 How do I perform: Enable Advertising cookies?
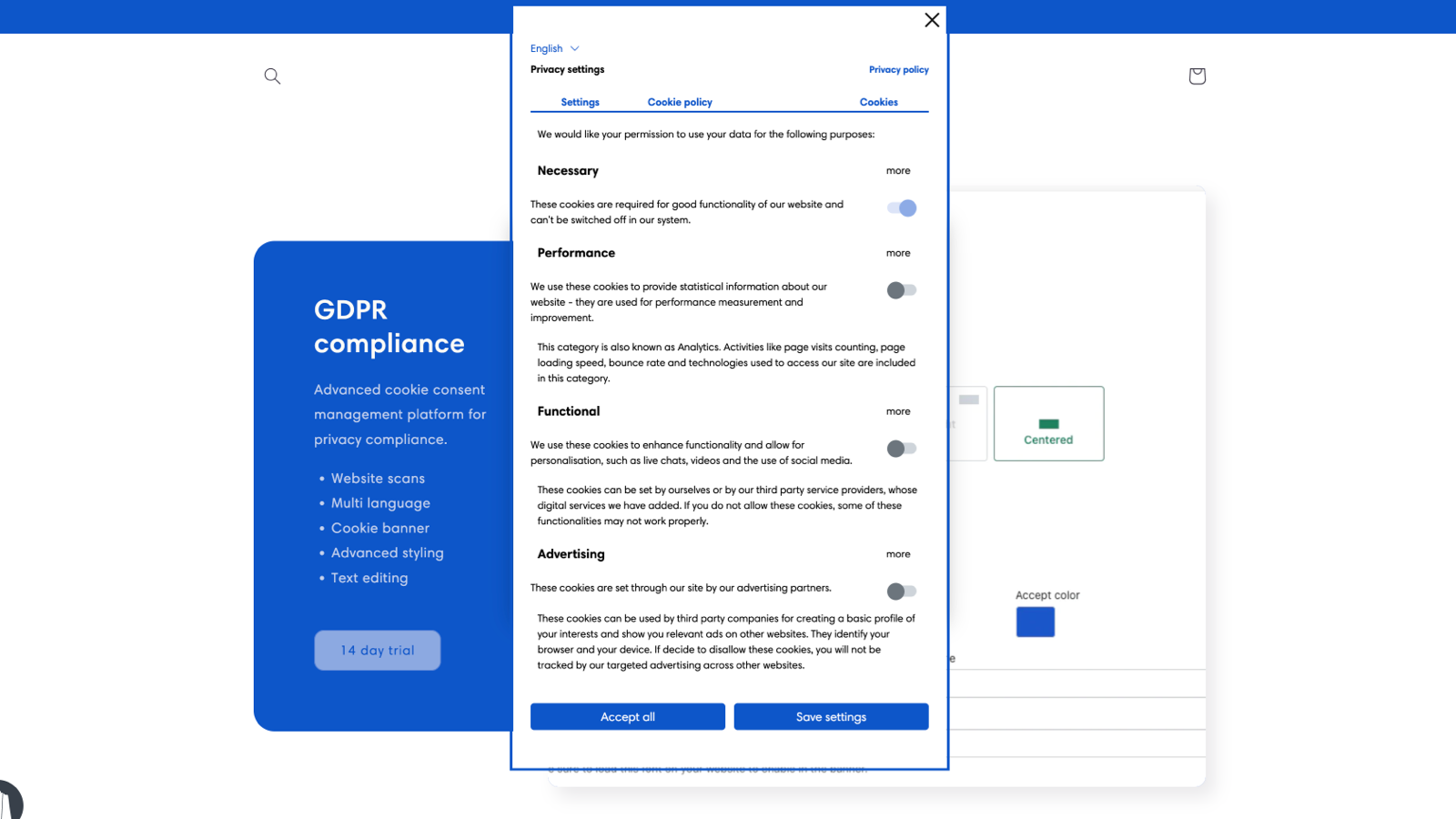coord(901,591)
